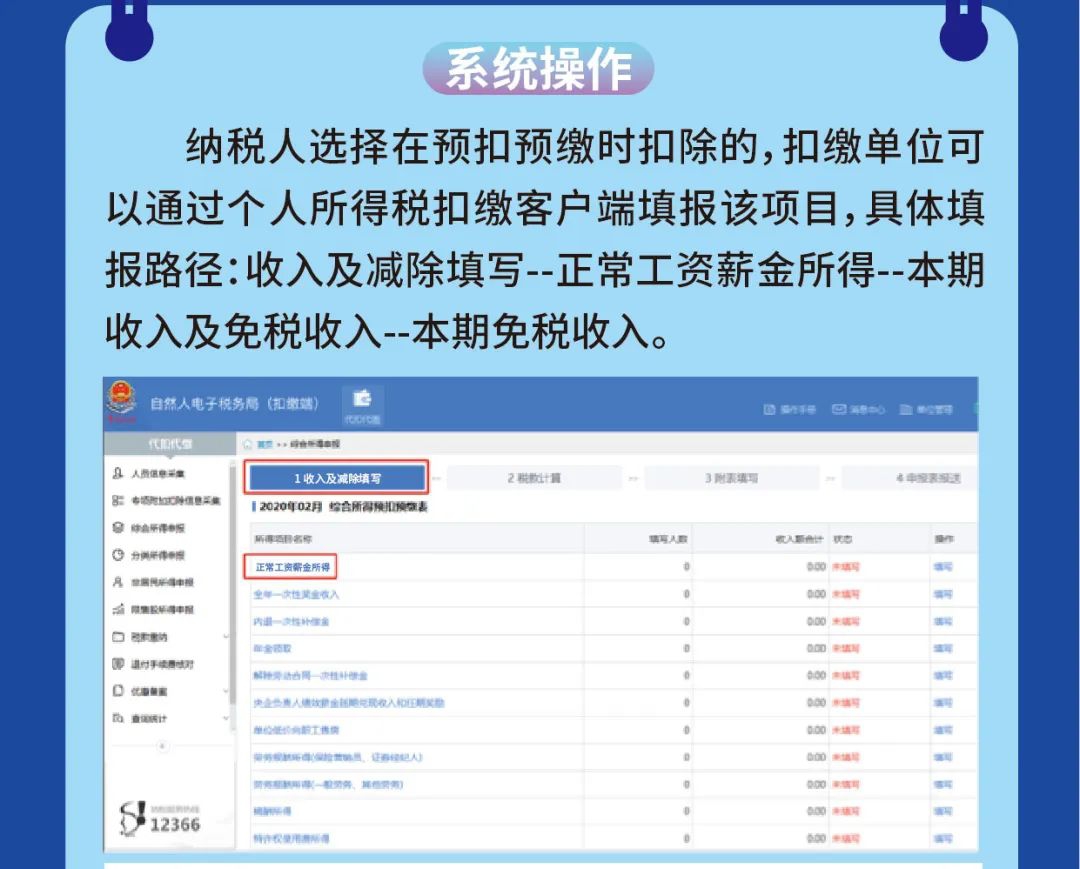Screen dimensions: 1080x869
Task: Click 填写 in the 内退一次性补偿金 row
Action: coord(943,622)
